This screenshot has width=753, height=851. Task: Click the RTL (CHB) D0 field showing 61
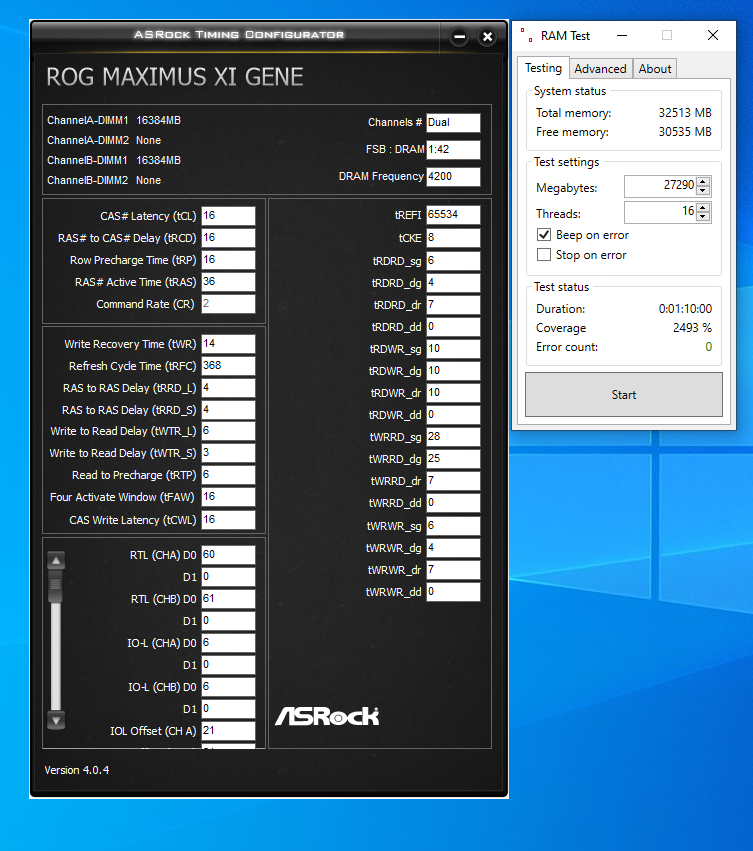pyautogui.click(x=228, y=599)
